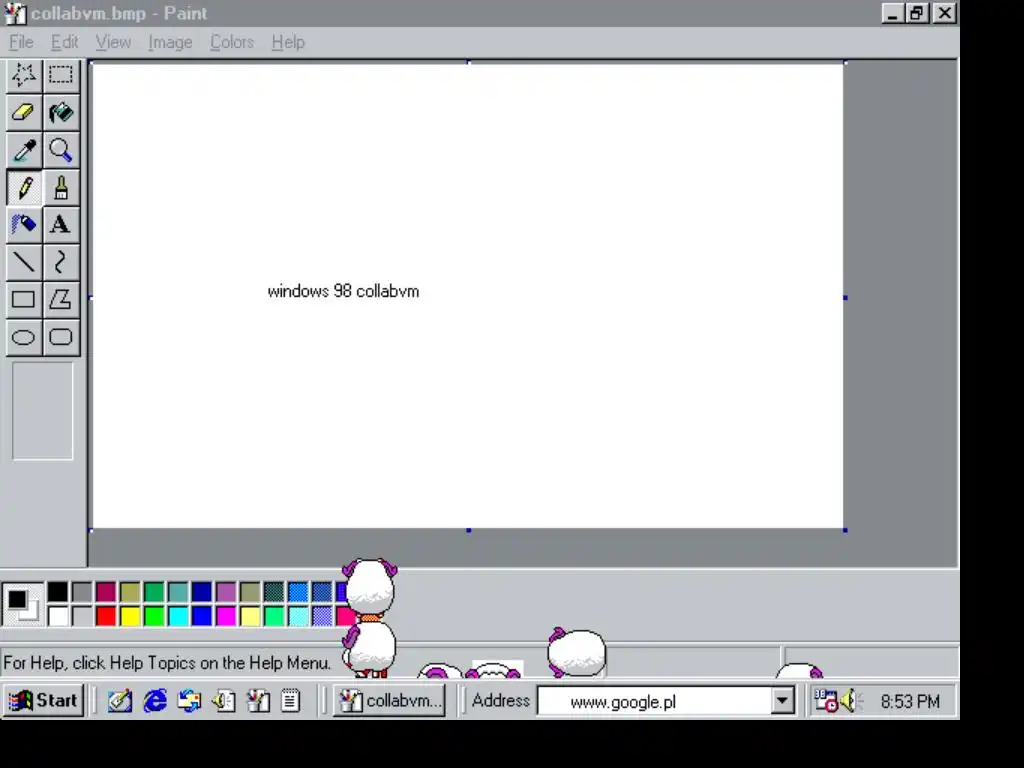Image resolution: width=1024 pixels, height=768 pixels.
Task: Open Outlook Express from Quick Launch
Action: (189, 701)
